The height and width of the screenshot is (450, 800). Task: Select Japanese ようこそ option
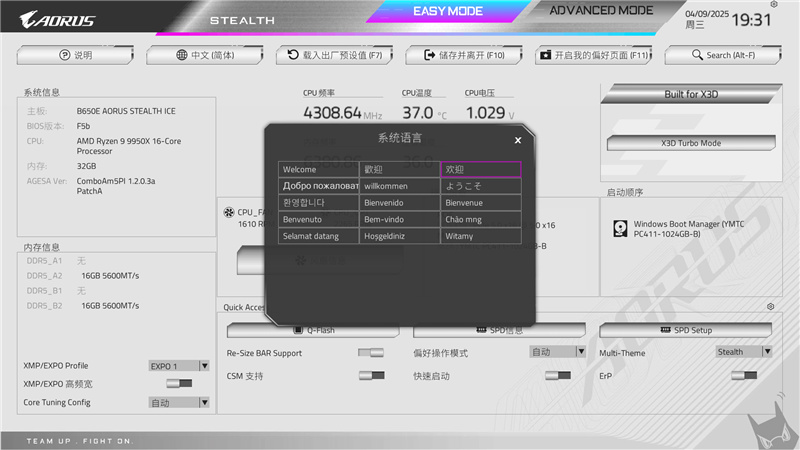(x=481, y=186)
